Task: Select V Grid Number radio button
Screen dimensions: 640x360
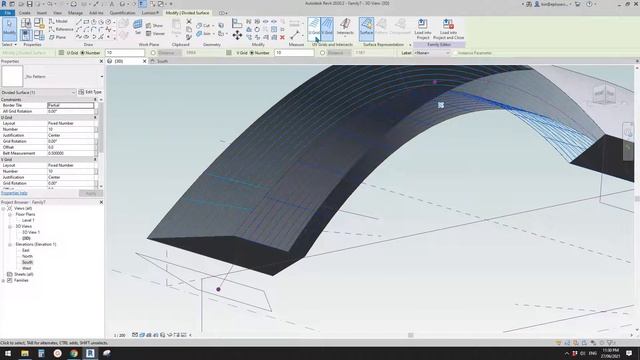Action: [x=251, y=53]
